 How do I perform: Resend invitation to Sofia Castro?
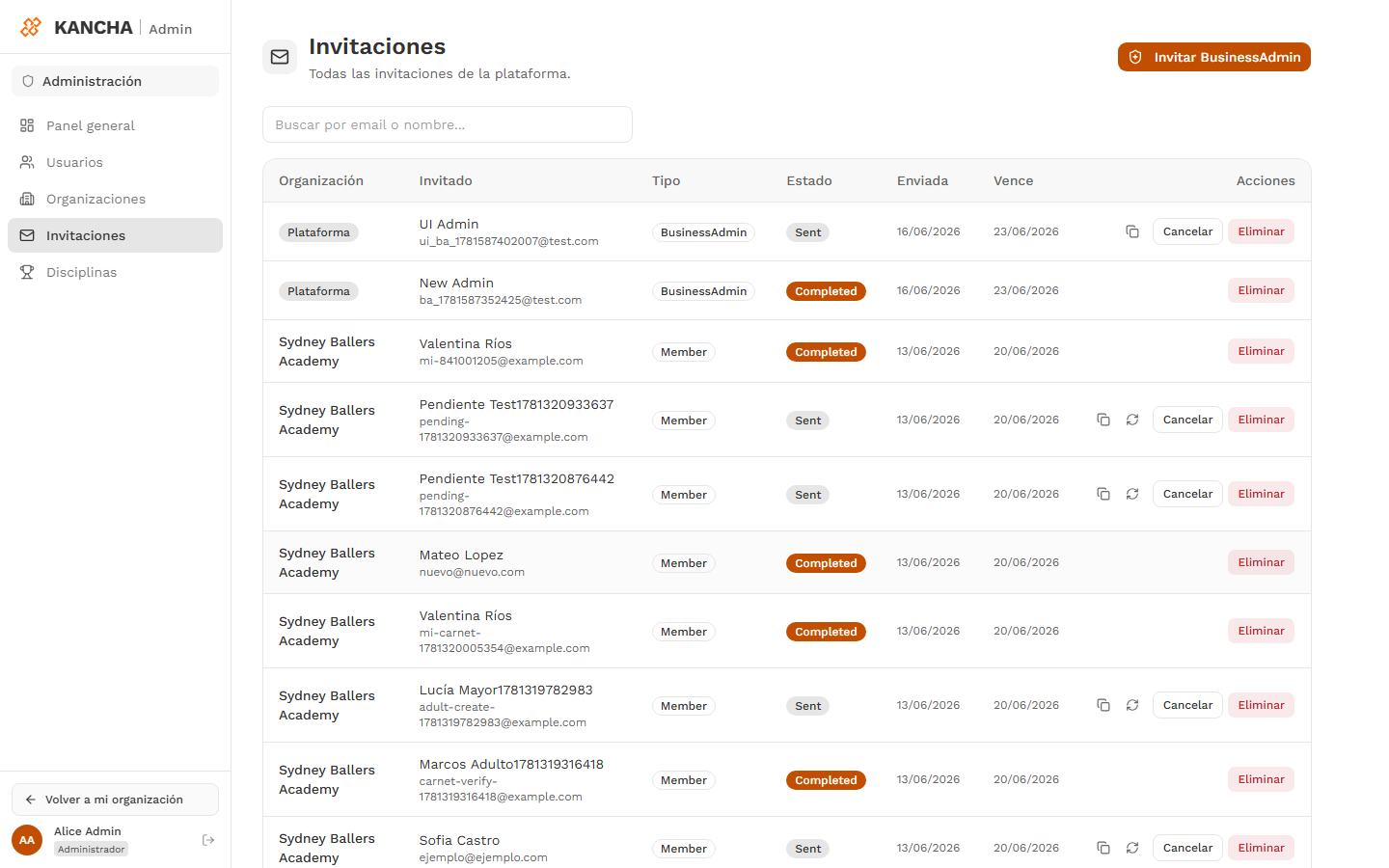(1132, 848)
